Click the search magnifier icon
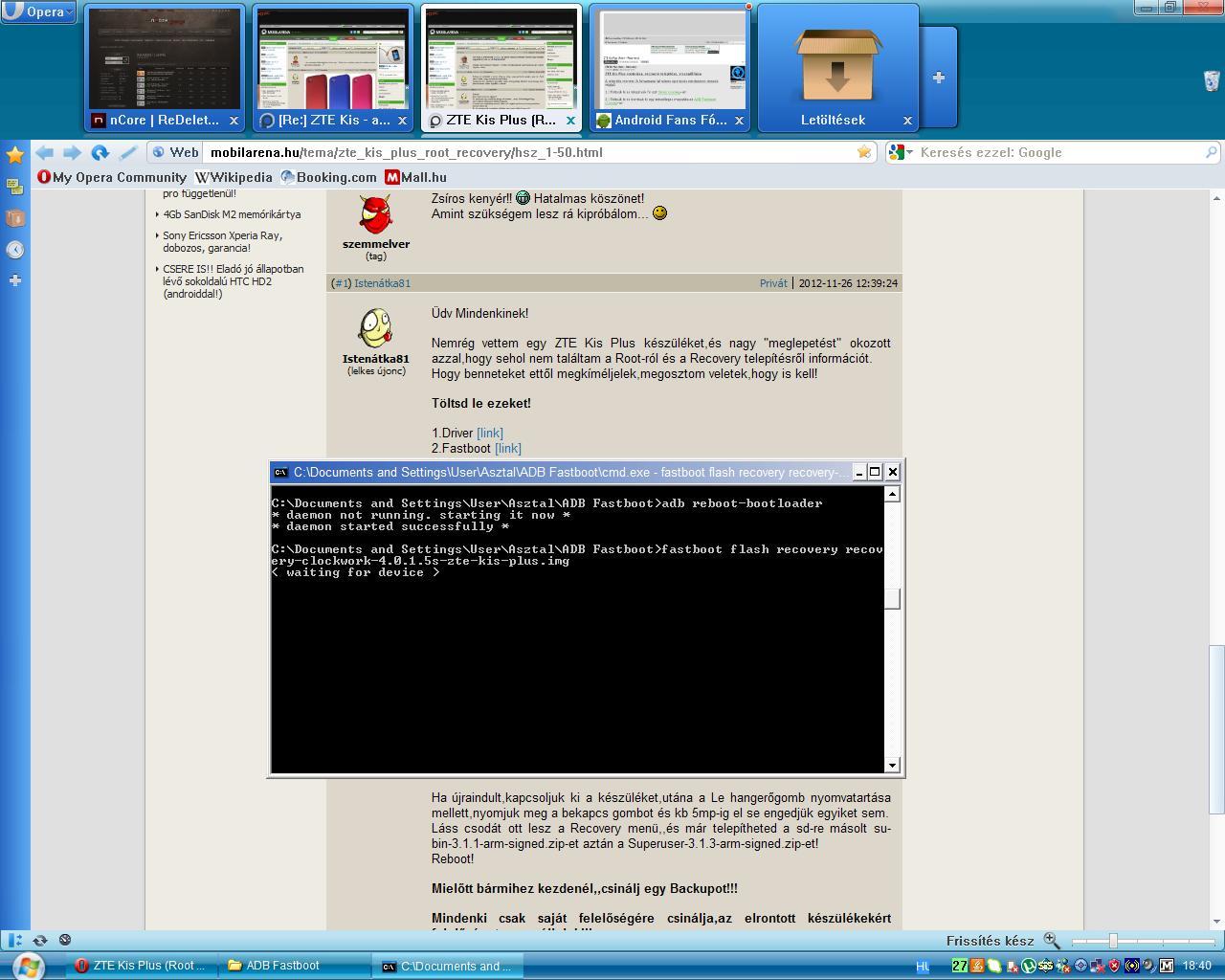Image resolution: width=1225 pixels, height=980 pixels. [x=1211, y=152]
